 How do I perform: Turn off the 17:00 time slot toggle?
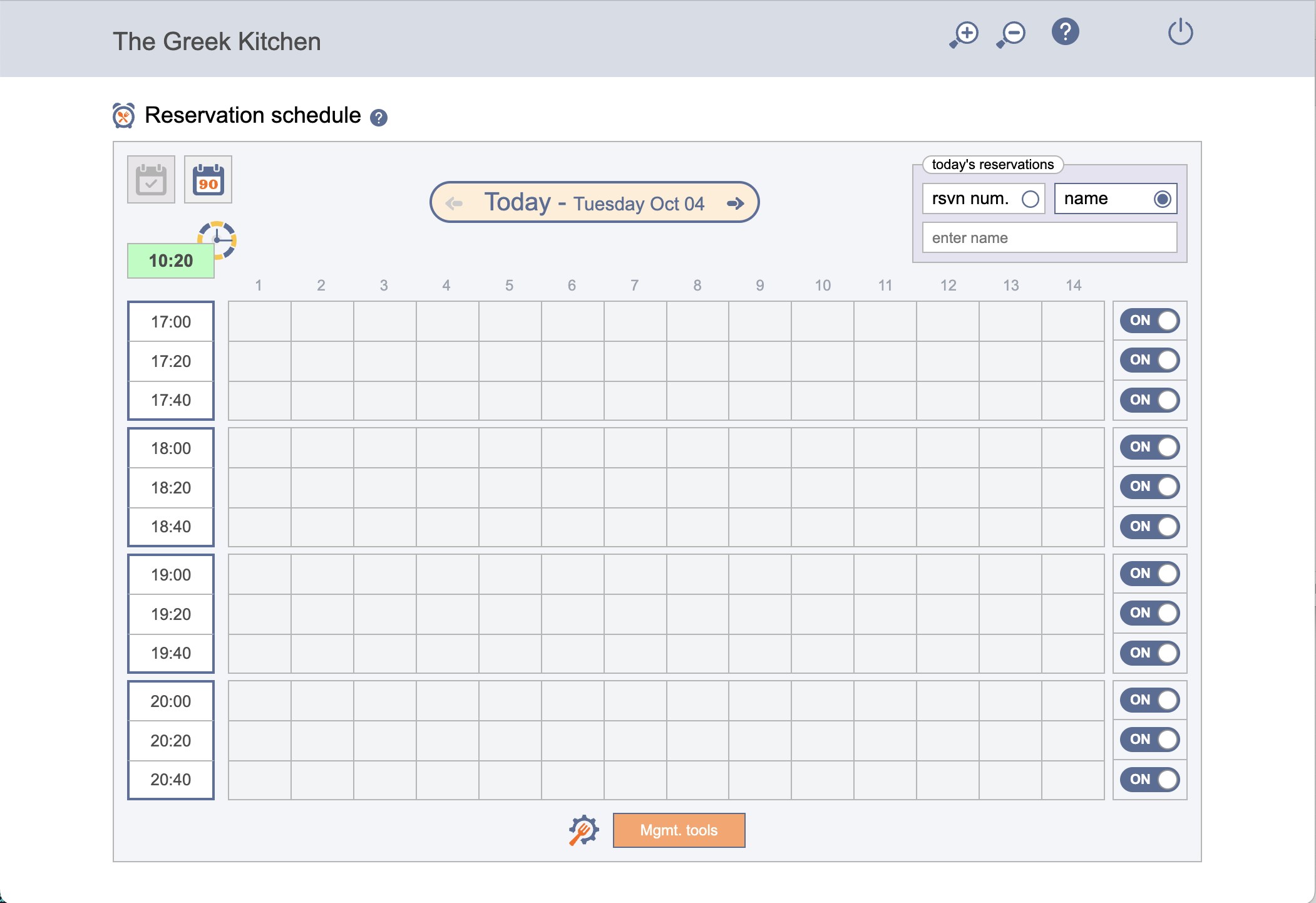pyautogui.click(x=1149, y=321)
